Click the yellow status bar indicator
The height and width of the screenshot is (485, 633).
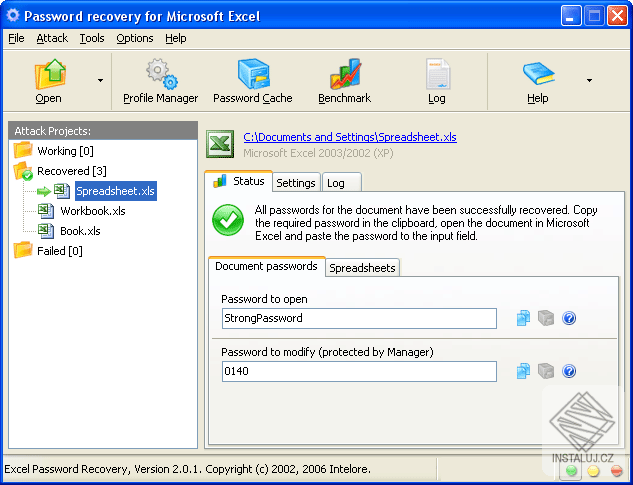pyautogui.click(x=593, y=471)
